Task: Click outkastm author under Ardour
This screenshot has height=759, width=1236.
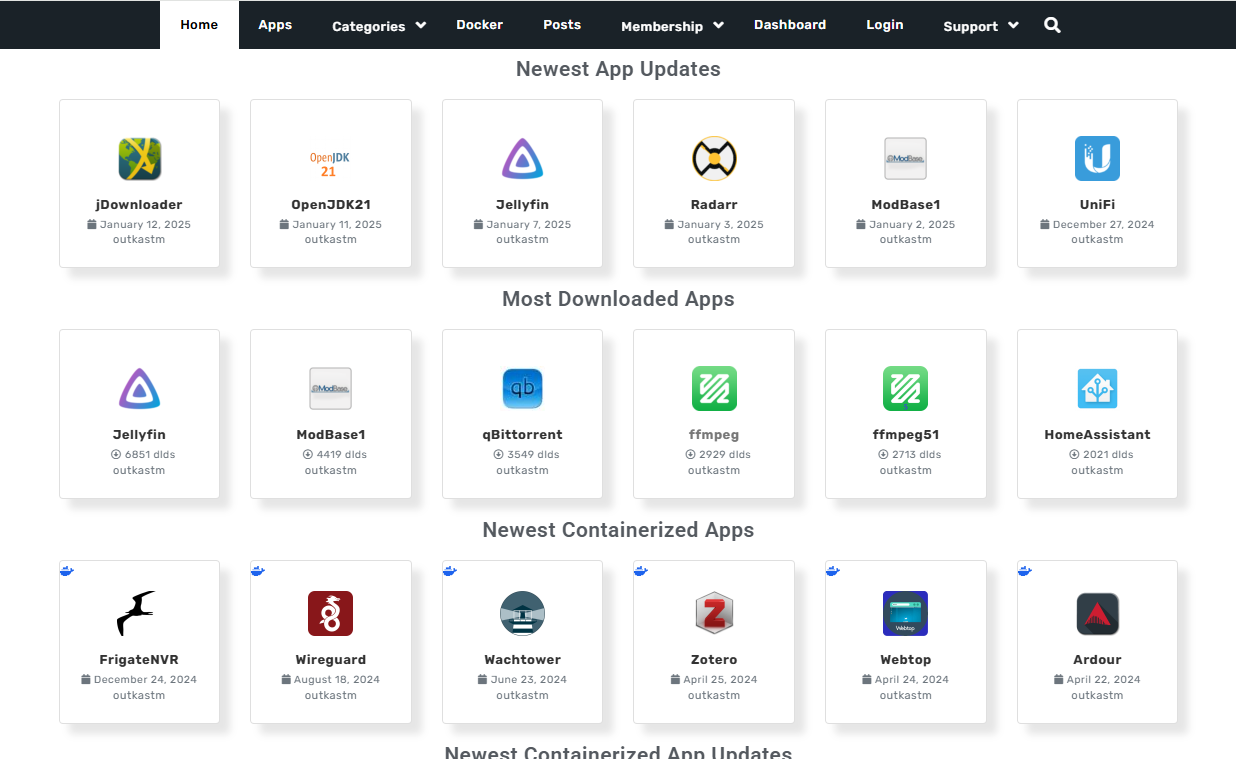Action: [1097, 695]
